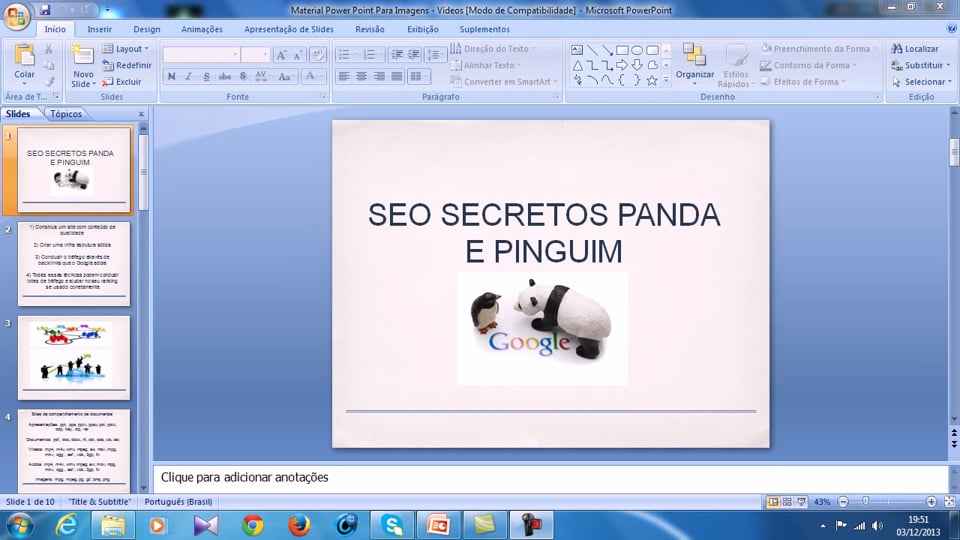Image resolution: width=960 pixels, height=540 pixels.
Task: Open the Animações ribbon tab
Action: click(202, 29)
